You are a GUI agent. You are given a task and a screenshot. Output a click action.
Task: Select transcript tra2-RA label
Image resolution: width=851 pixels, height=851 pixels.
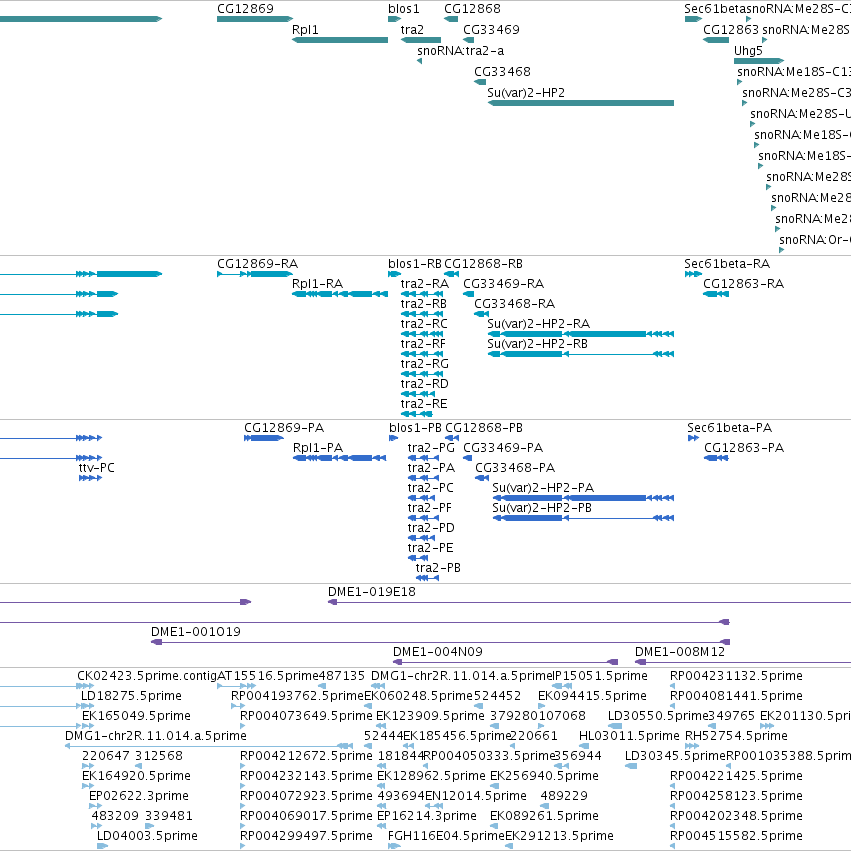click(x=425, y=284)
